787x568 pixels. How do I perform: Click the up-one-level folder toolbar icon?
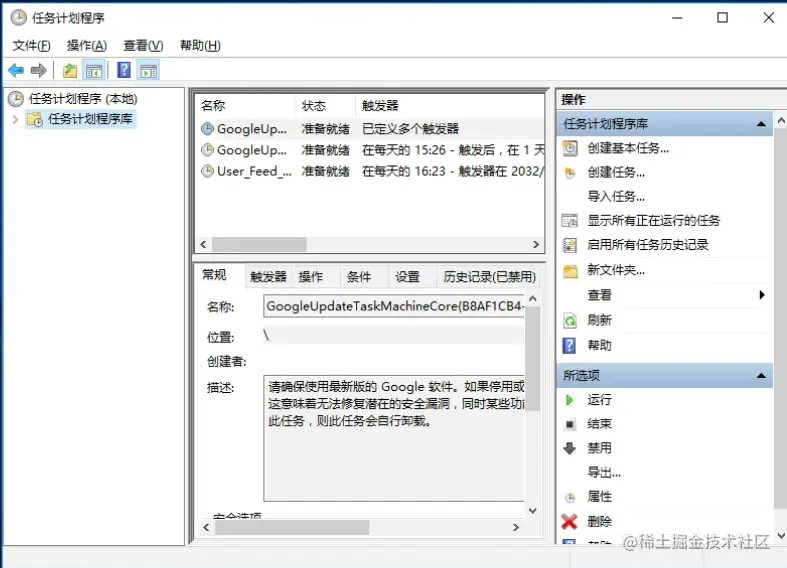point(70,71)
